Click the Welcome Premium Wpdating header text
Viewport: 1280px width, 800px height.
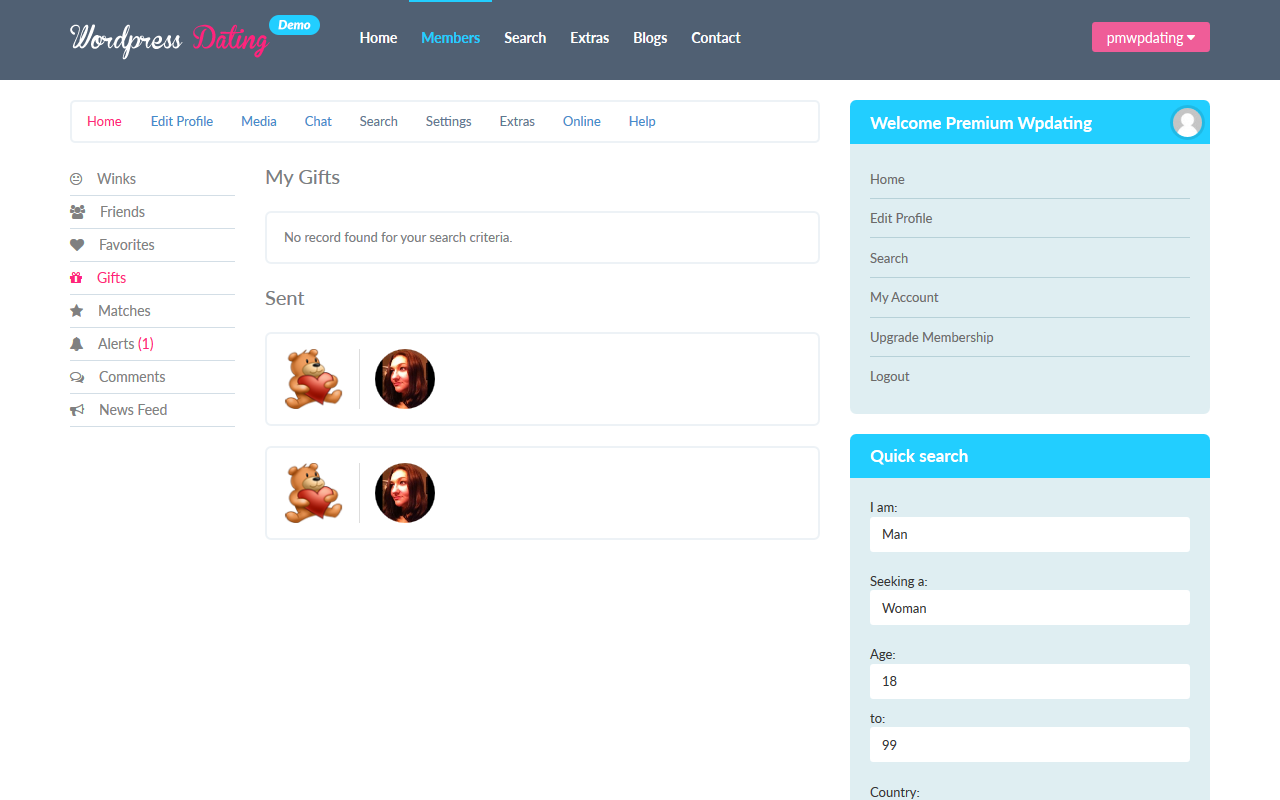point(981,123)
